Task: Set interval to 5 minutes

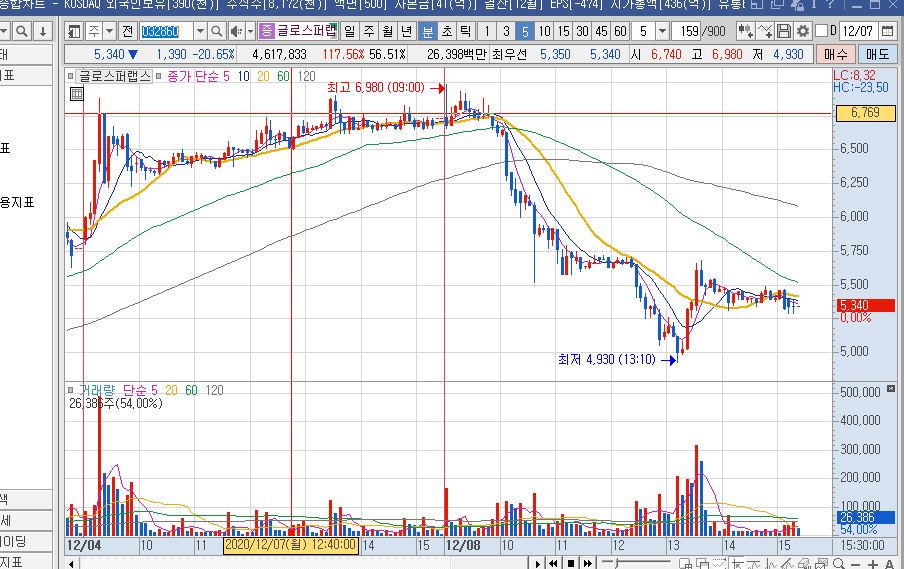Action: pos(525,31)
